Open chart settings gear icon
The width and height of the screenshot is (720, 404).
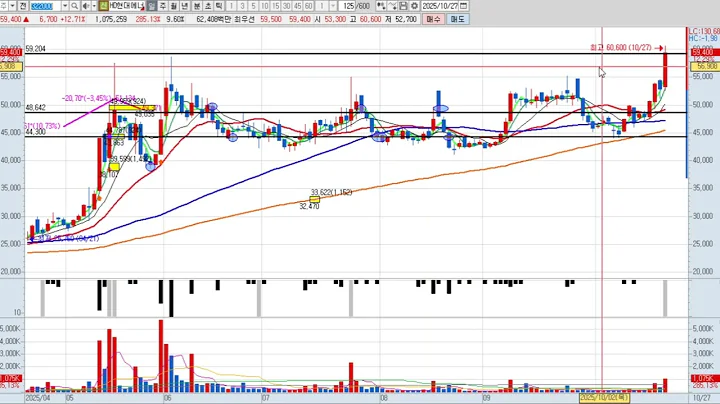tap(414, 6)
